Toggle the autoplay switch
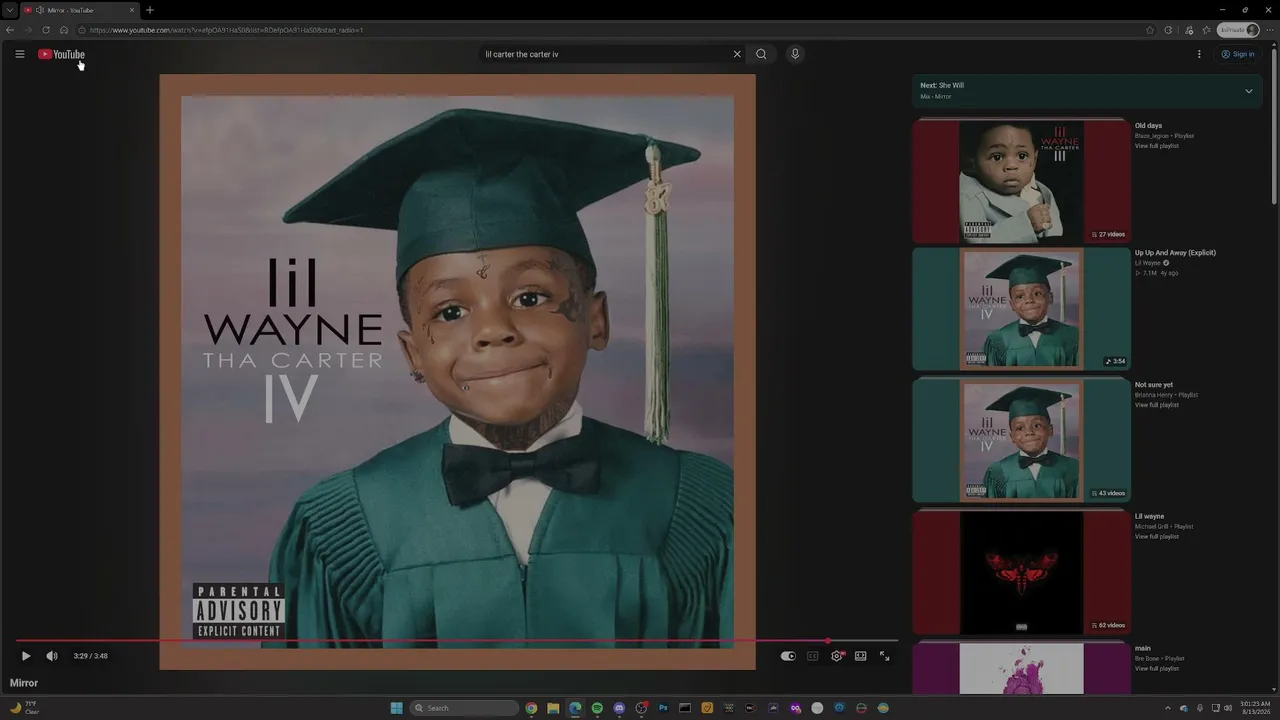The width and height of the screenshot is (1280, 720). (788, 656)
